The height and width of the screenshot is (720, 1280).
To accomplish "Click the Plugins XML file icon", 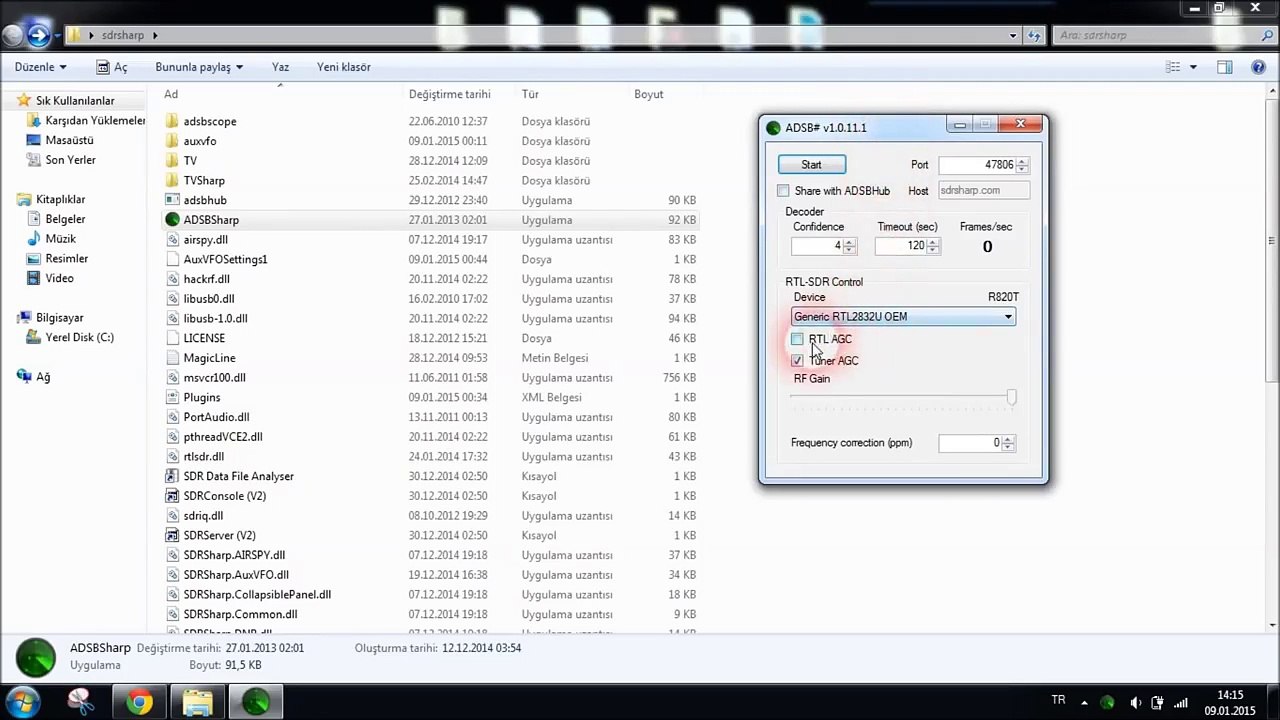I will click(x=172, y=397).
